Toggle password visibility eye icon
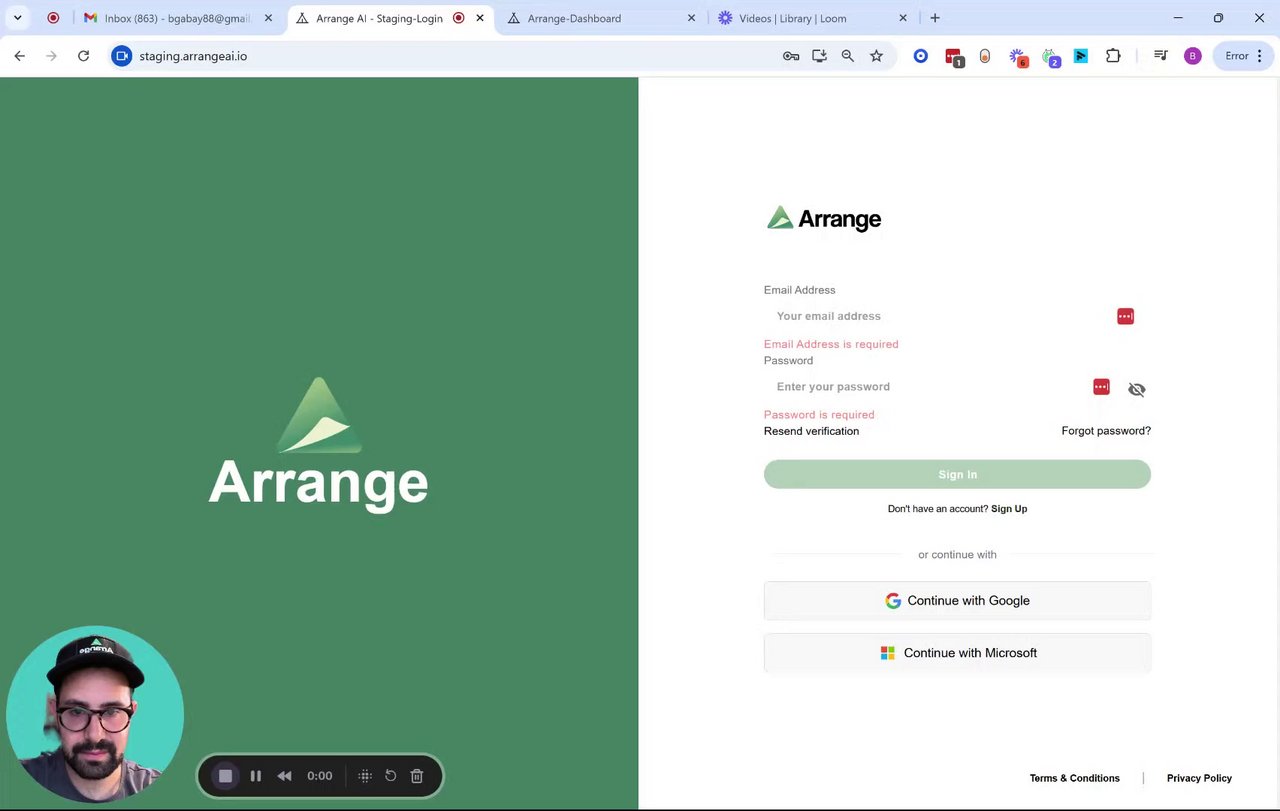 pos(1136,390)
